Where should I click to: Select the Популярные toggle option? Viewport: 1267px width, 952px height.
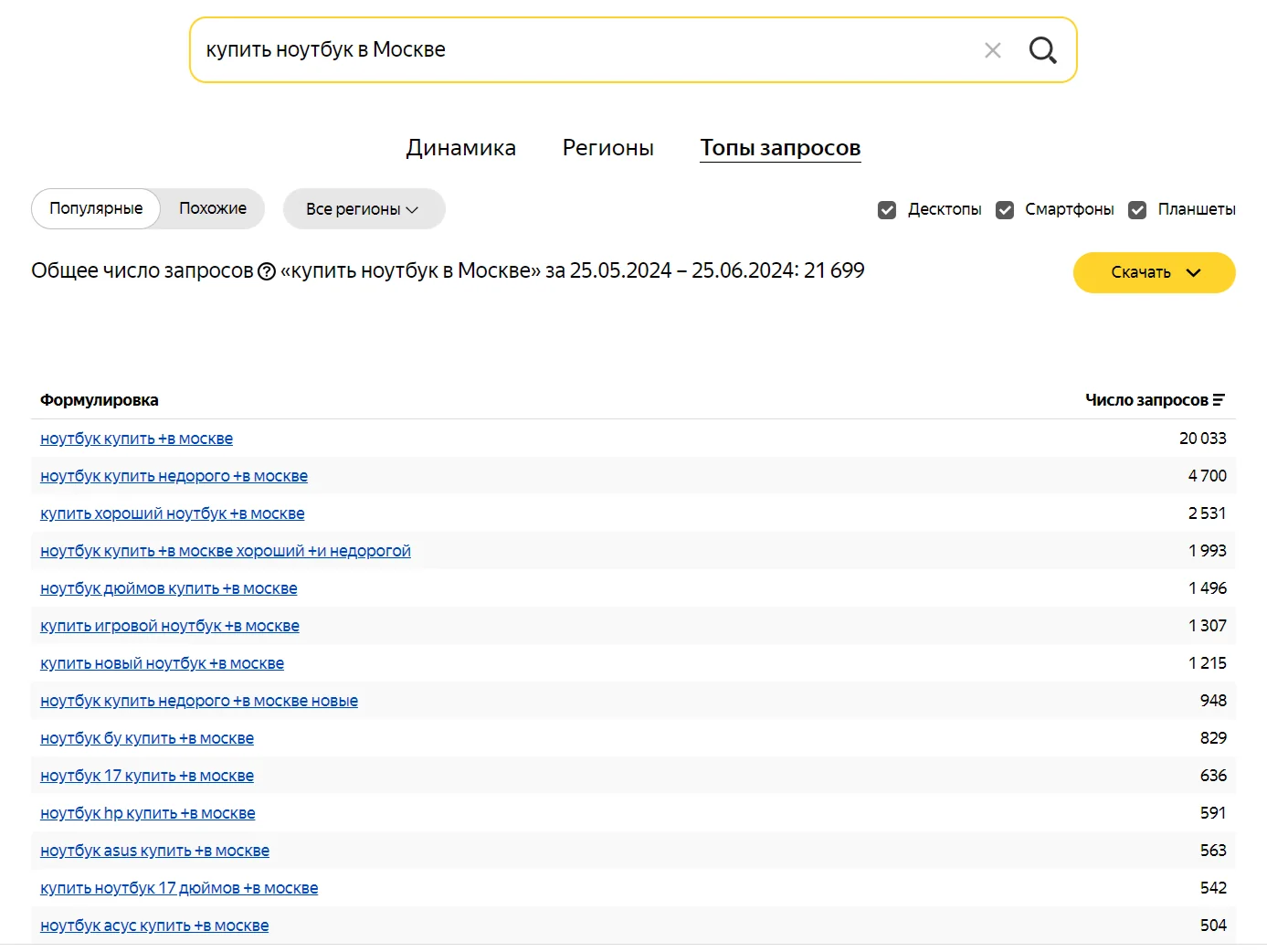[96, 208]
